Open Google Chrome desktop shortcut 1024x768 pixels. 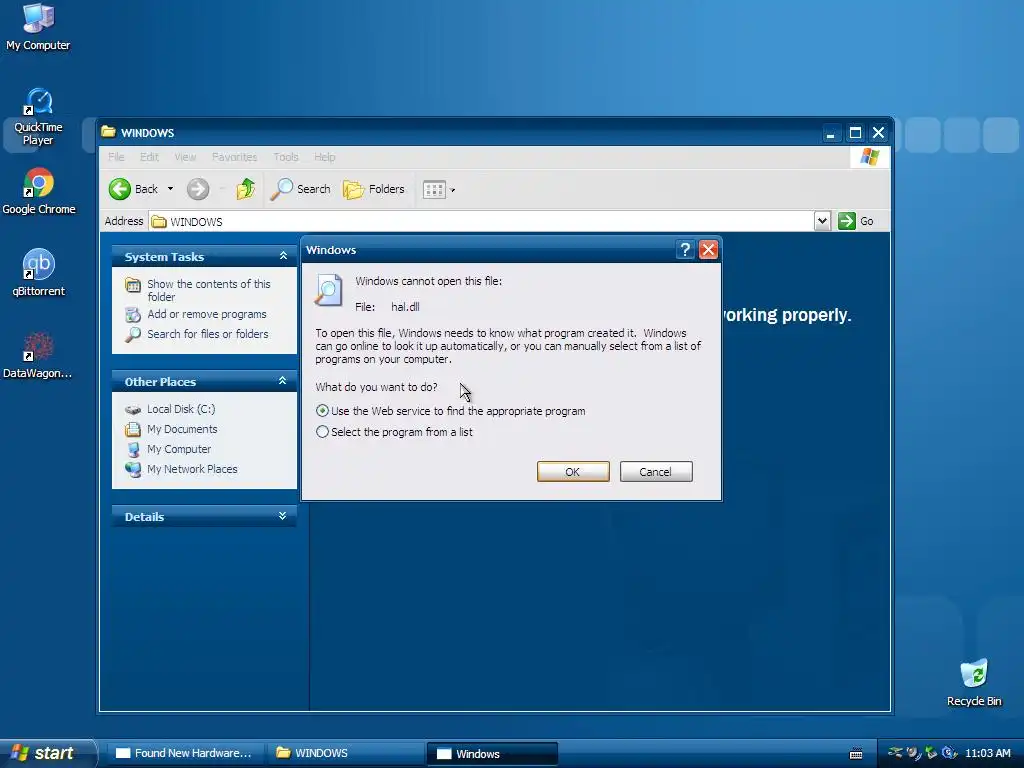click(39, 191)
